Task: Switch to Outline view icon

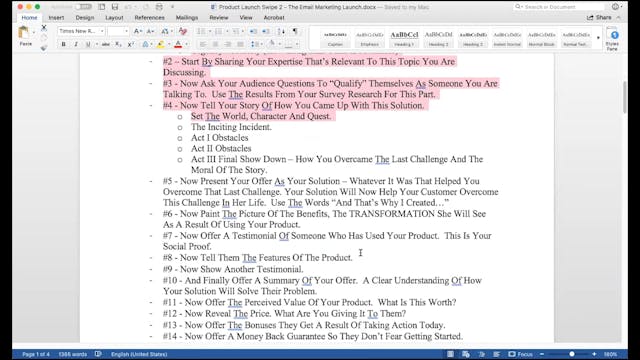Action: (x=481, y=354)
